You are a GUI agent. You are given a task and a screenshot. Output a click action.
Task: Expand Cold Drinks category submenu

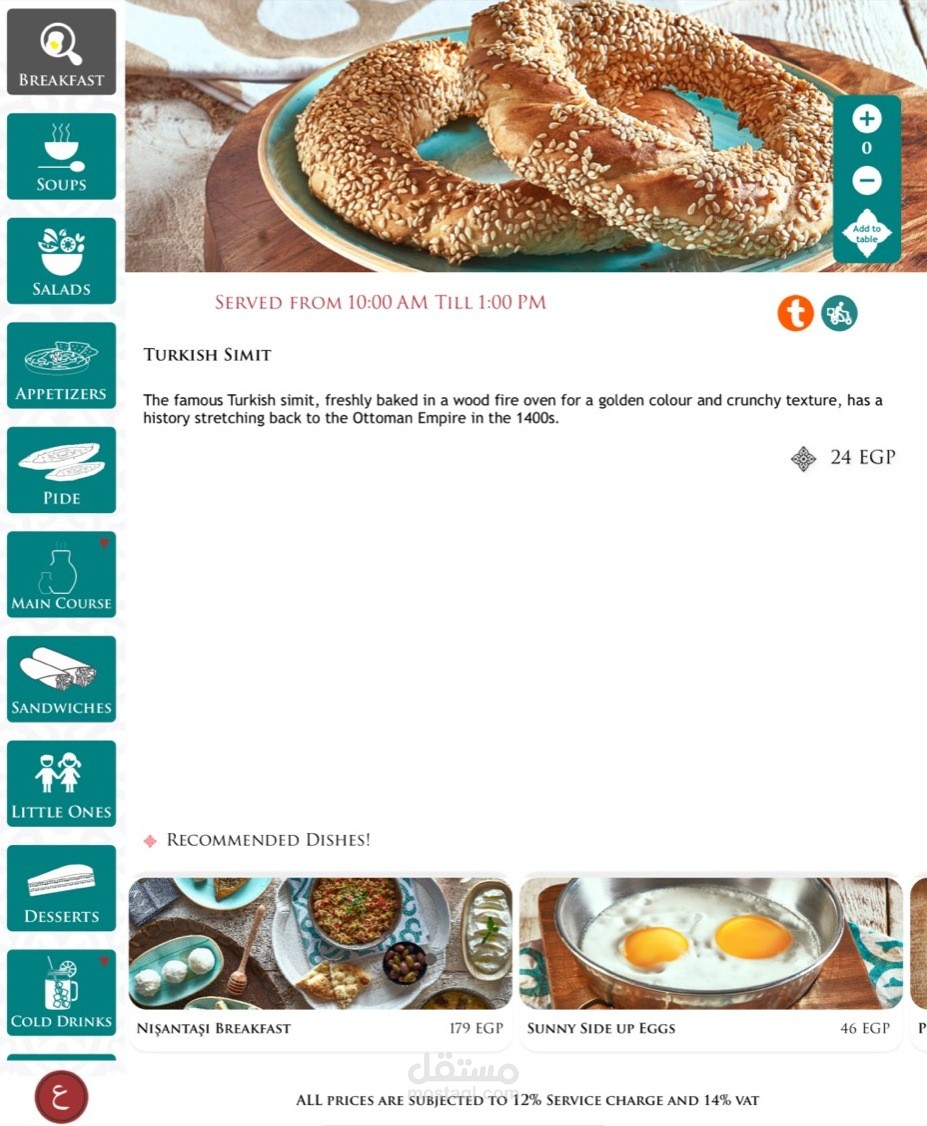coord(105,961)
